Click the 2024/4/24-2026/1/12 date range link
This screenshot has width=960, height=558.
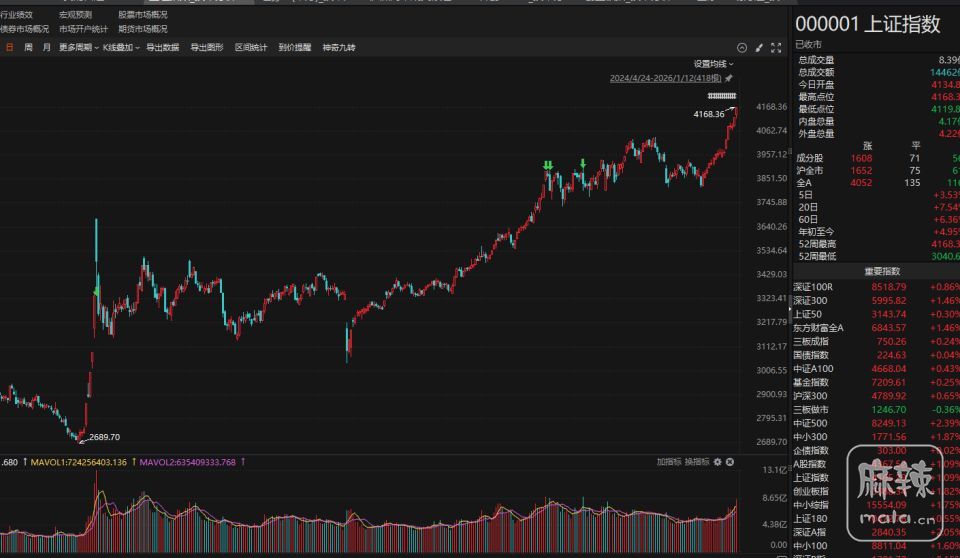point(666,78)
